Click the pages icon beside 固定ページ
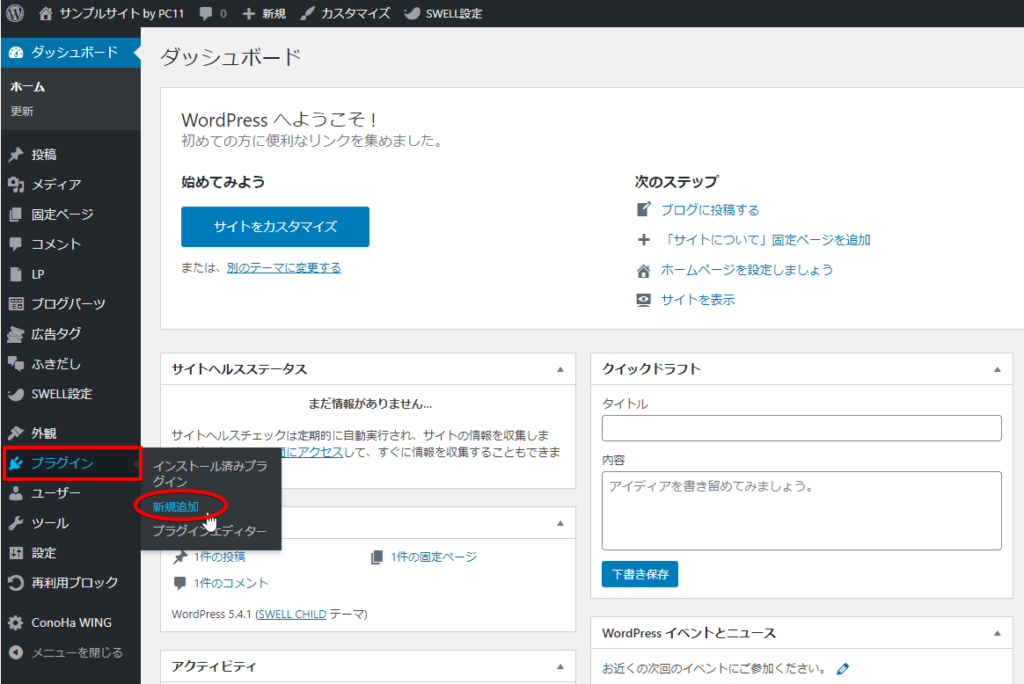Viewport: 1024px width, 684px height. 16,214
